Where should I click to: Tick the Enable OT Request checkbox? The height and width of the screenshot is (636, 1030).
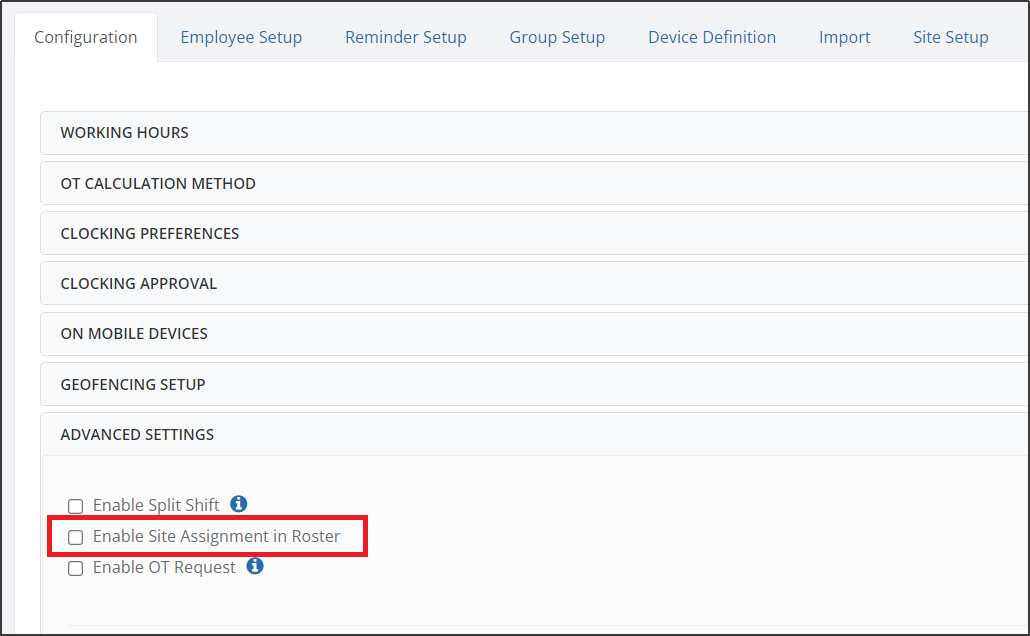76,568
